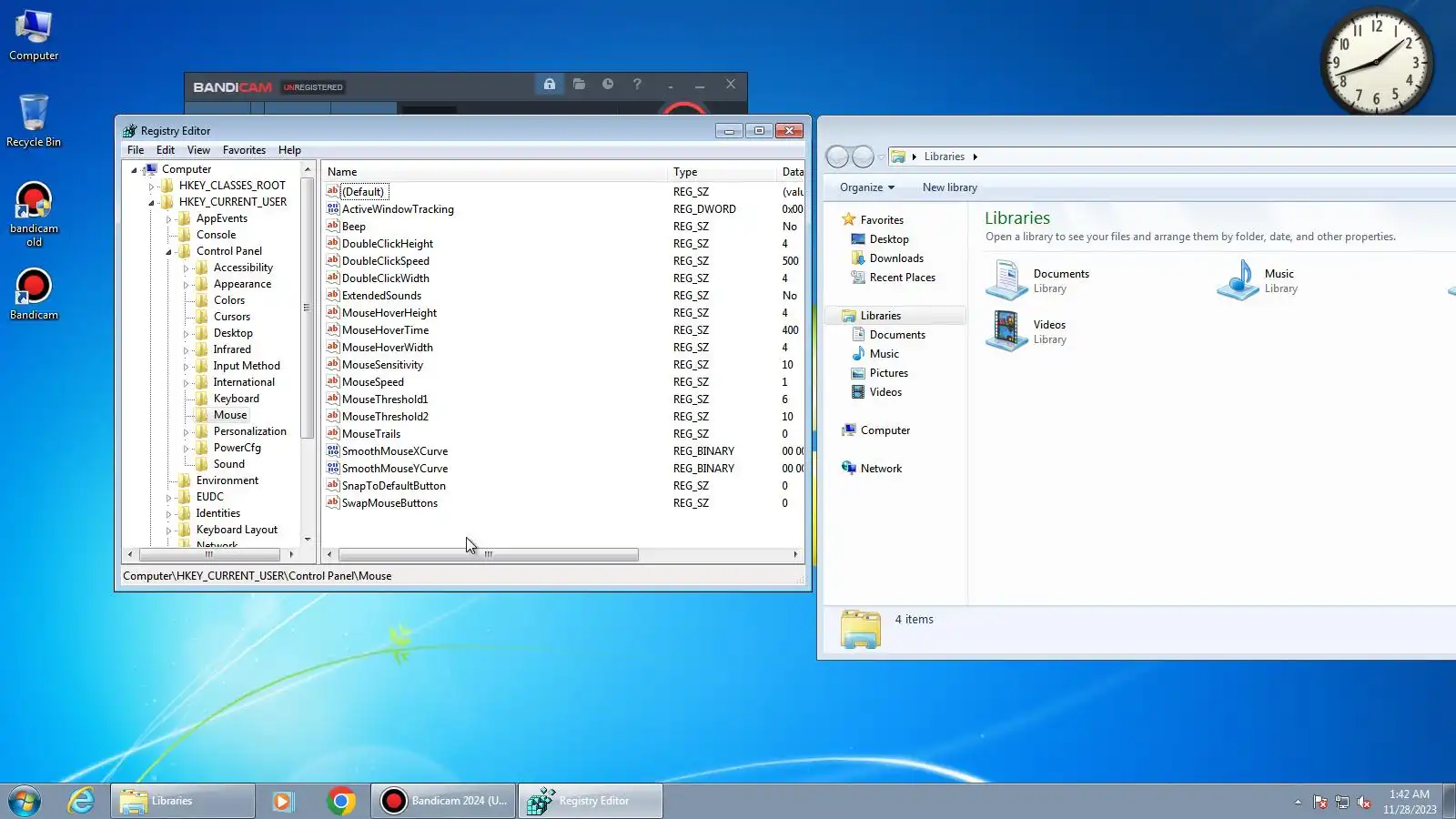Select the DoubleClickSpeed registry value

coord(385,261)
